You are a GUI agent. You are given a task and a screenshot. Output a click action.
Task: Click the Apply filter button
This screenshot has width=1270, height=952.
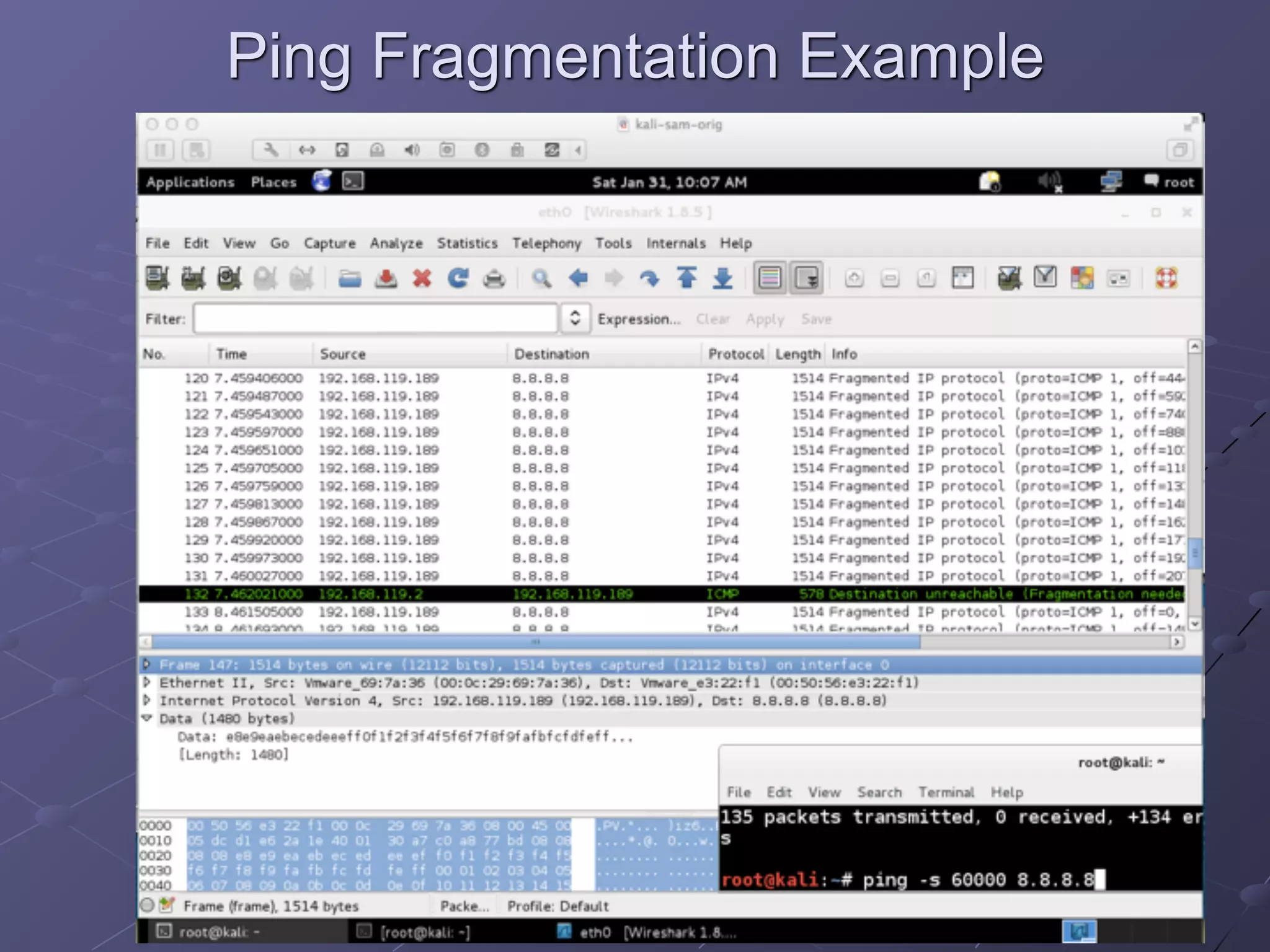click(765, 319)
